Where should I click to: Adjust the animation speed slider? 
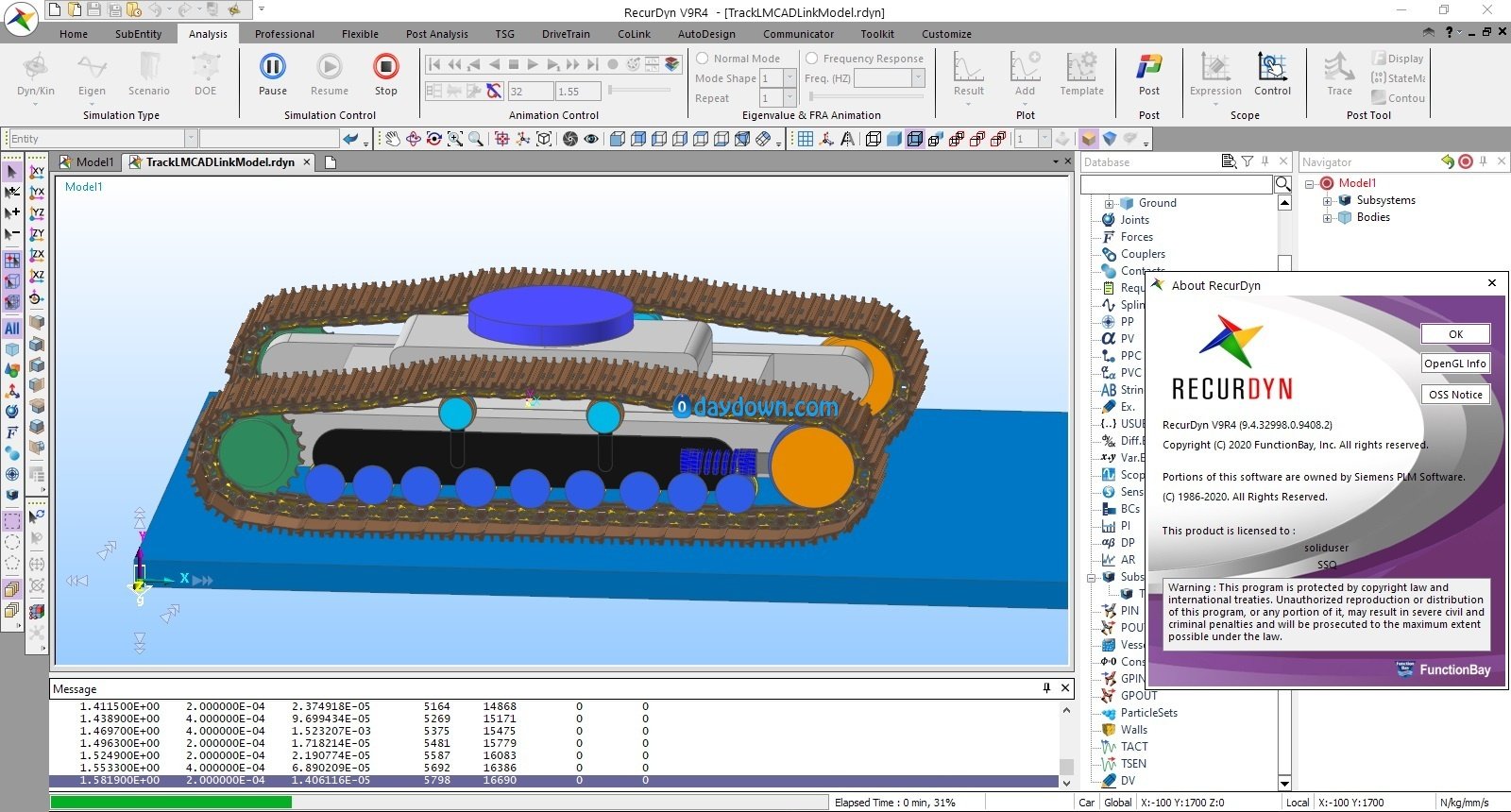[x=639, y=91]
